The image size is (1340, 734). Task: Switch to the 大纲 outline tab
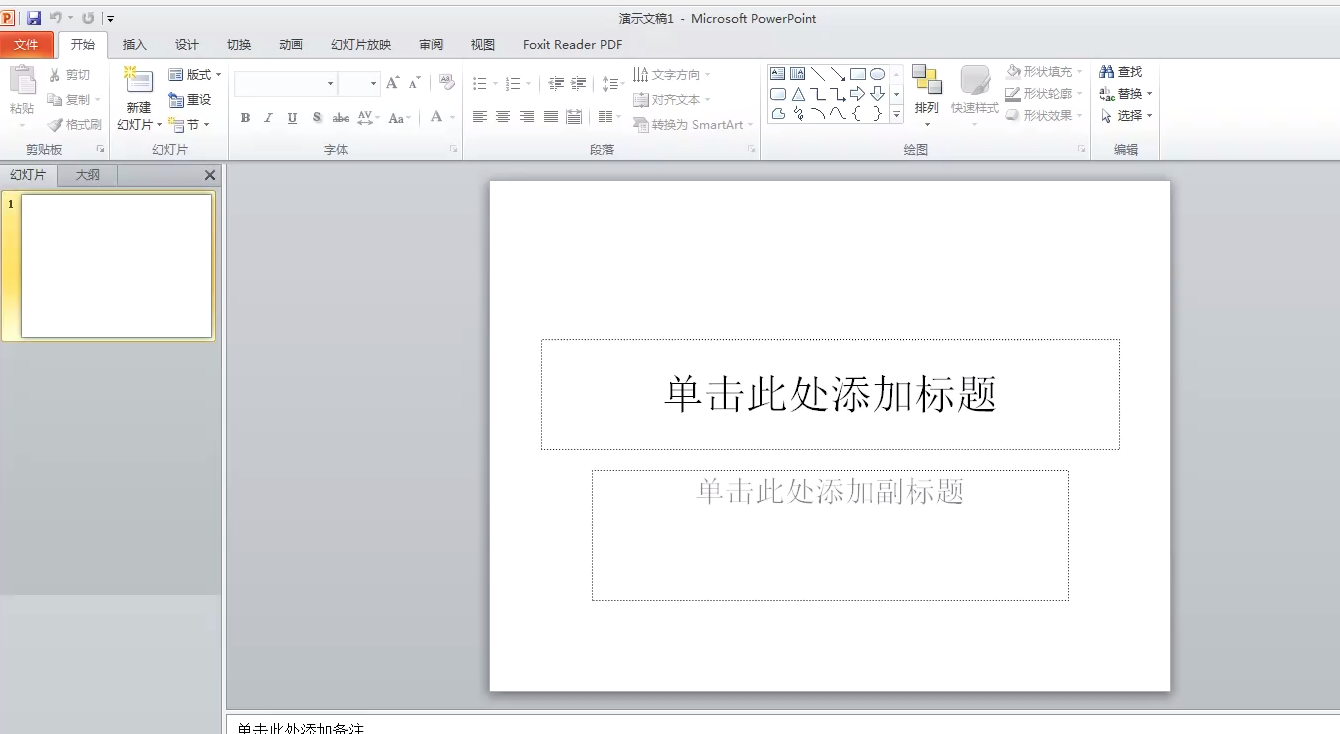click(88, 175)
